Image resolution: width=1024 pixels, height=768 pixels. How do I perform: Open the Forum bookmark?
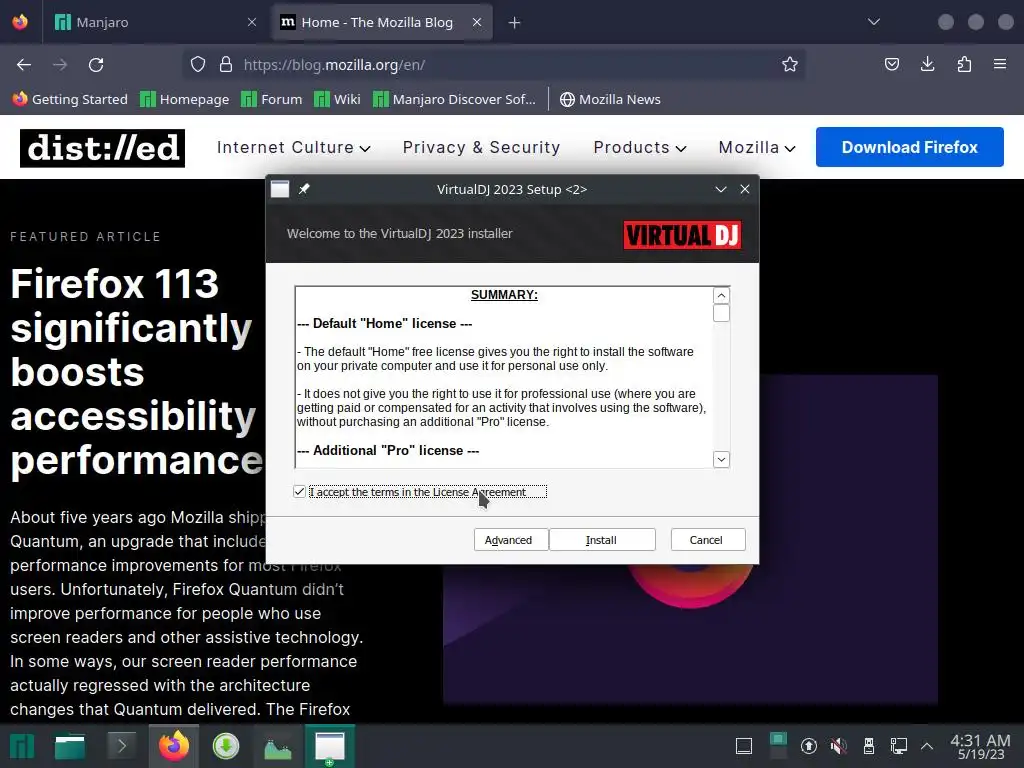click(x=272, y=99)
